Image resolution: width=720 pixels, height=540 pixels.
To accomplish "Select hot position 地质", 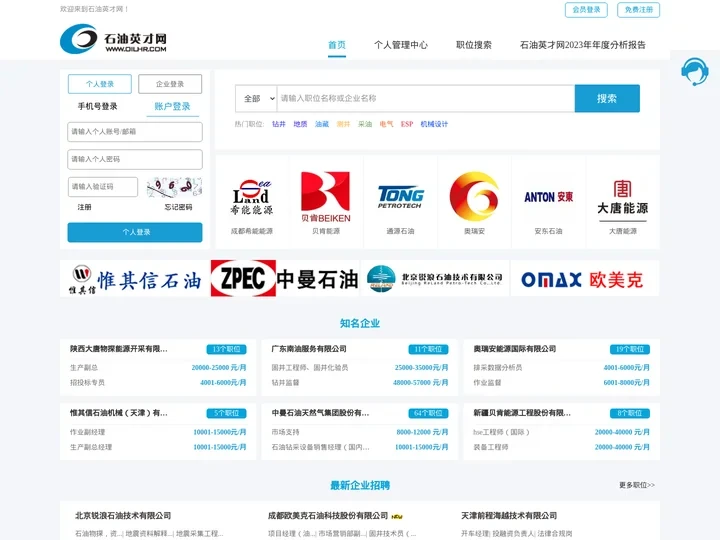I will (x=300, y=124).
